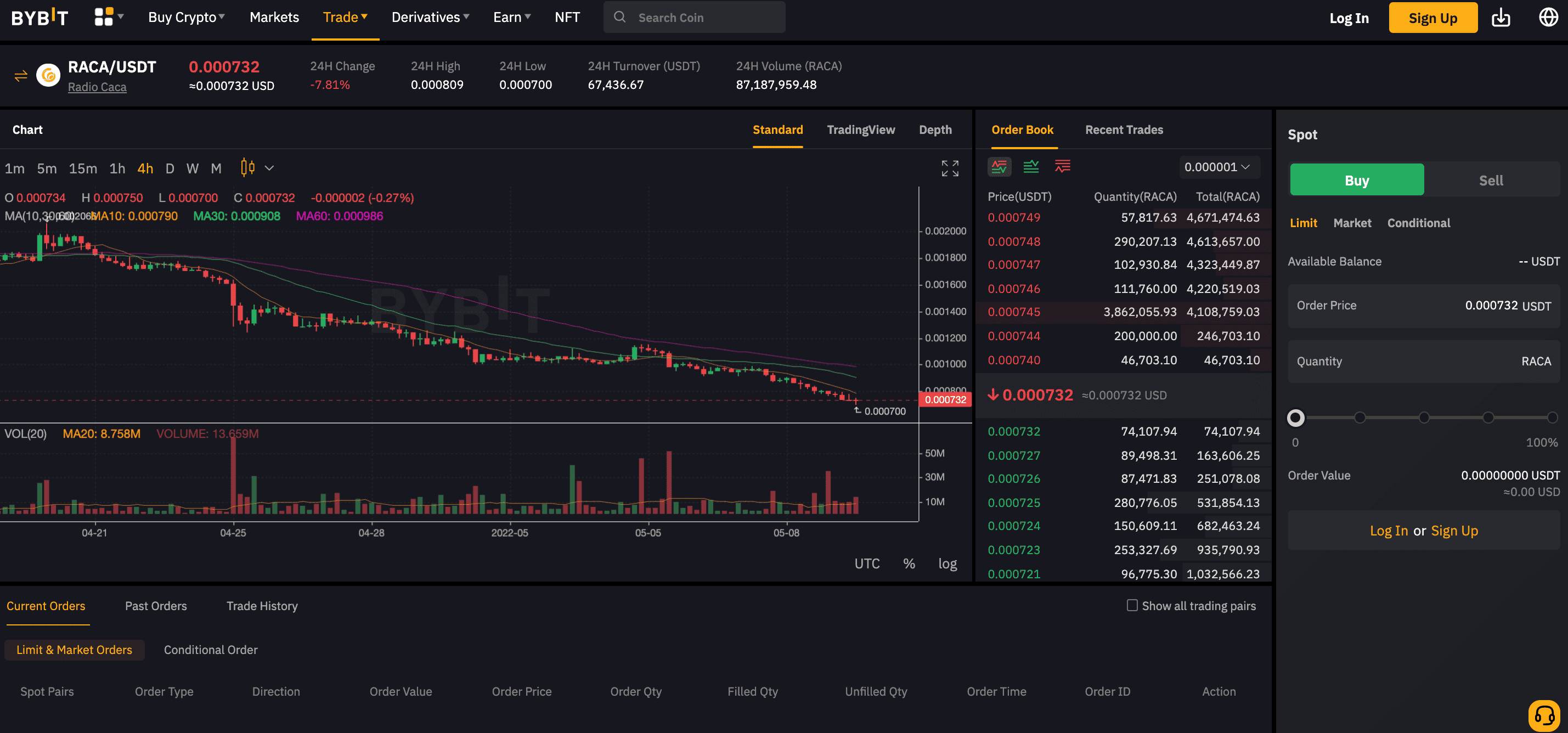
Task: Switch to Recent Trades tab
Action: [x=1124, y=129]
